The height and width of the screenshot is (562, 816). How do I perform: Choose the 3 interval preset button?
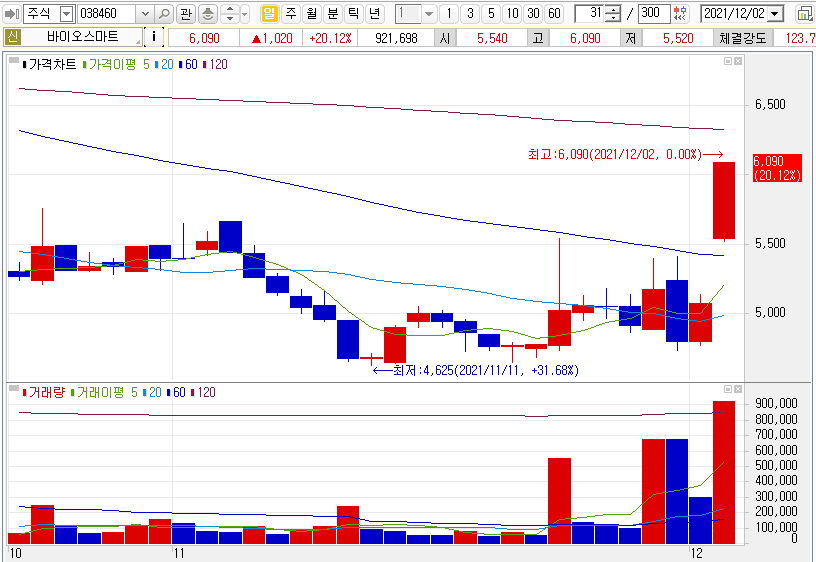(x=470, y=14)
